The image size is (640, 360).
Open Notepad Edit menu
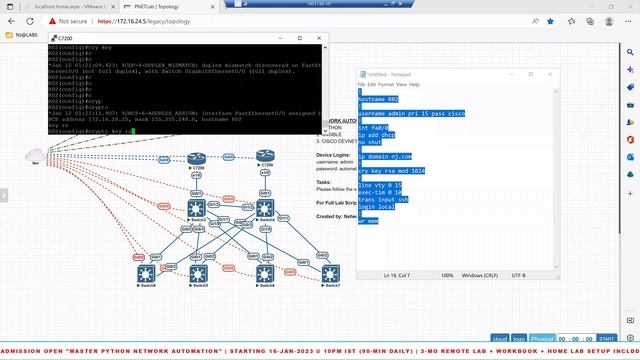click(371, 84)
